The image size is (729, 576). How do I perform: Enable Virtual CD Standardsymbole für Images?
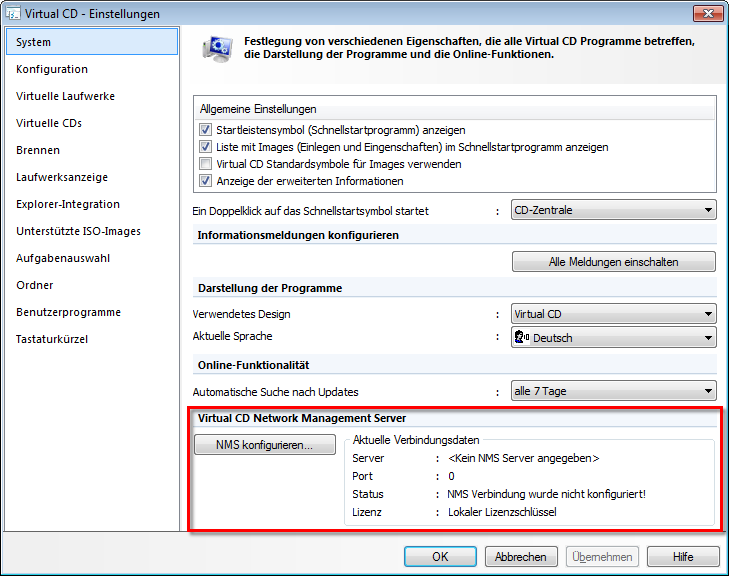(x=205, y=164)
